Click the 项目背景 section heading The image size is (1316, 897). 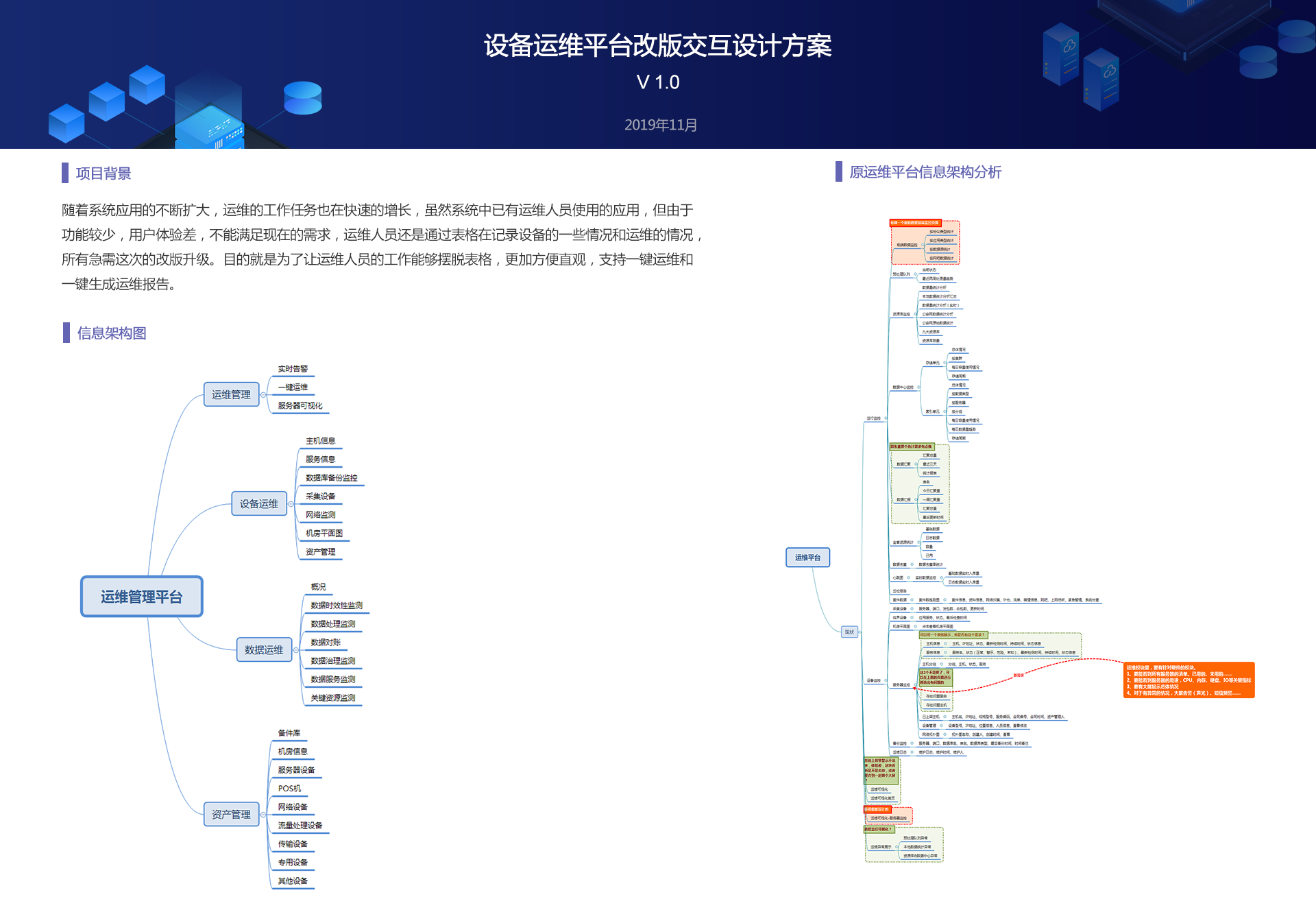pyautogui.click(x=103, y=174)
